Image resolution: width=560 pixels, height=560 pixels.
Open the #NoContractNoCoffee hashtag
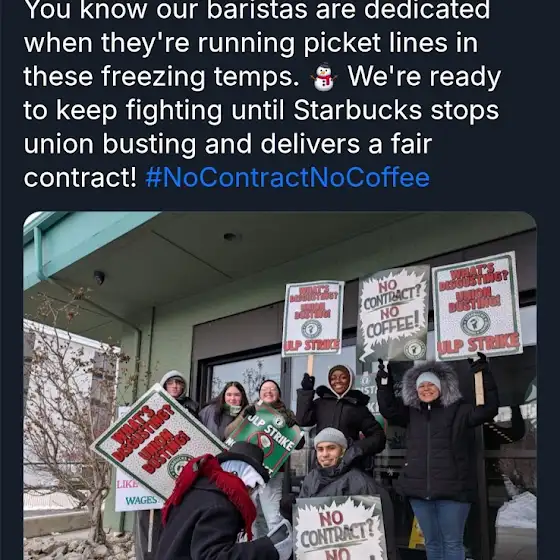point(288,178)
